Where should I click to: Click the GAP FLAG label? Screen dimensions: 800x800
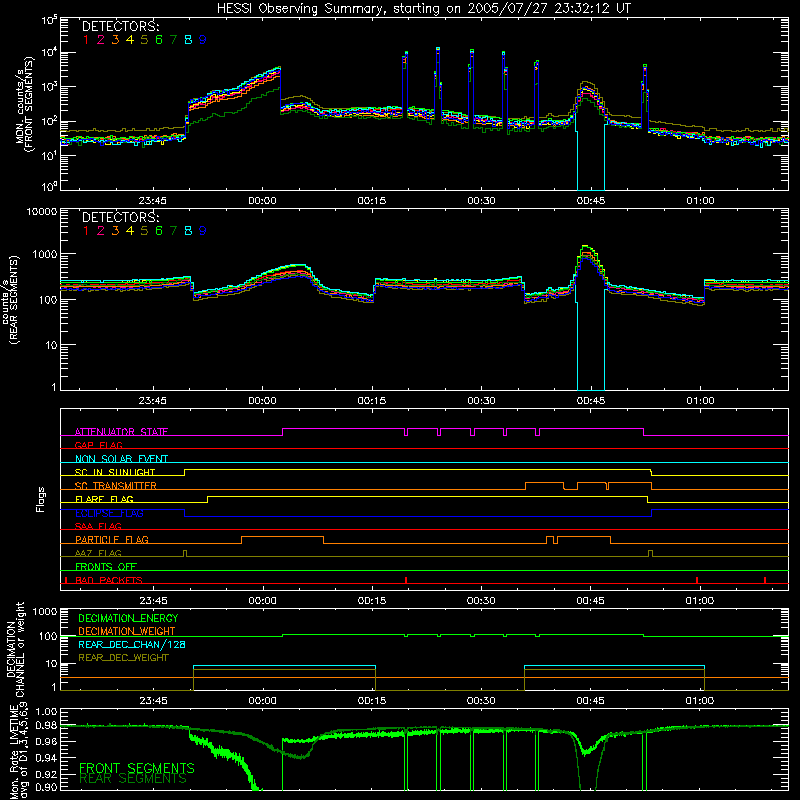click(x=98, y=445)
